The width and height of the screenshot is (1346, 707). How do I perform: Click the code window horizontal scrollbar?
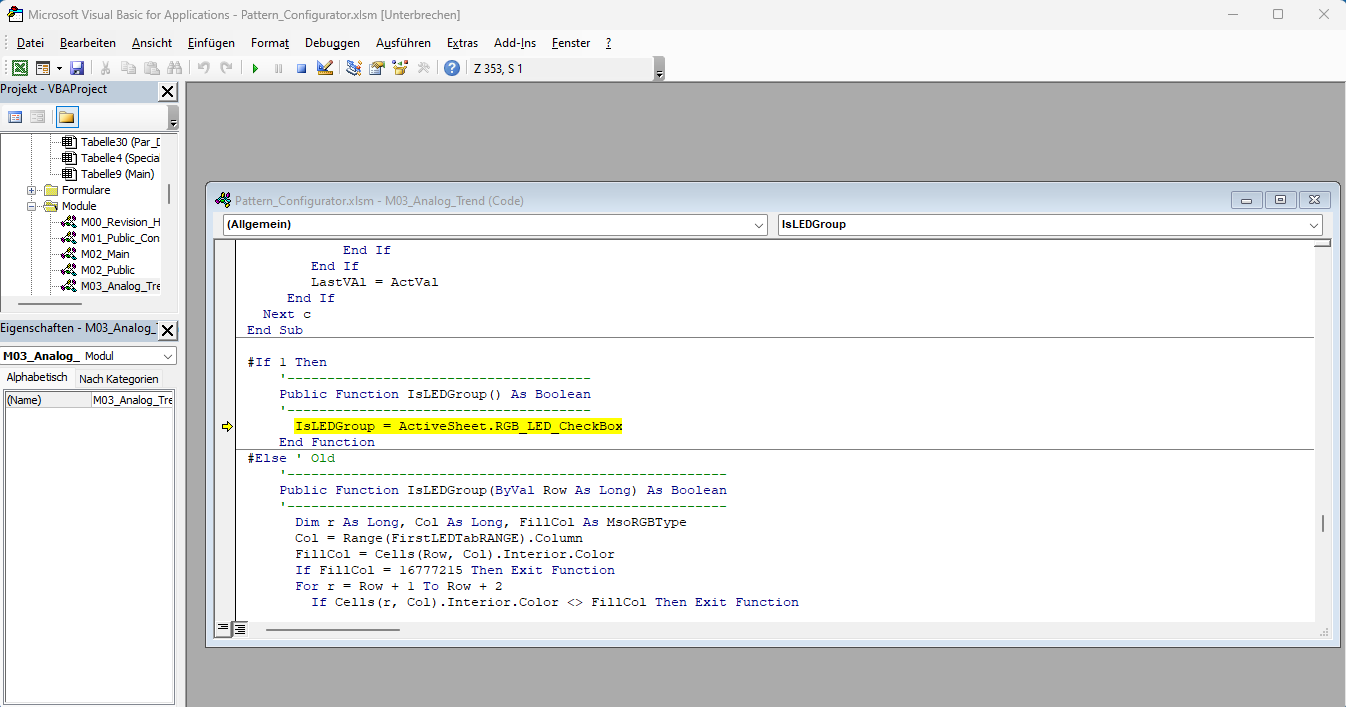(332, 629)
